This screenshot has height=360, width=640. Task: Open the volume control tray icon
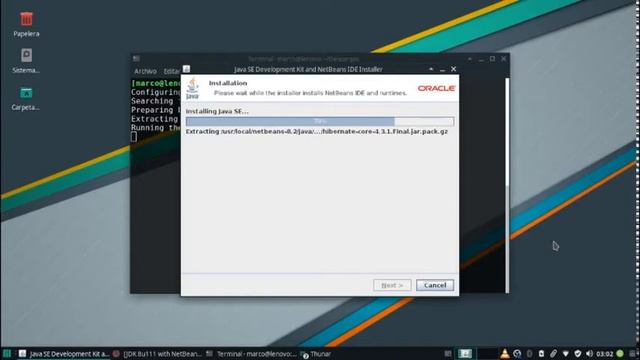click(589, 353)
